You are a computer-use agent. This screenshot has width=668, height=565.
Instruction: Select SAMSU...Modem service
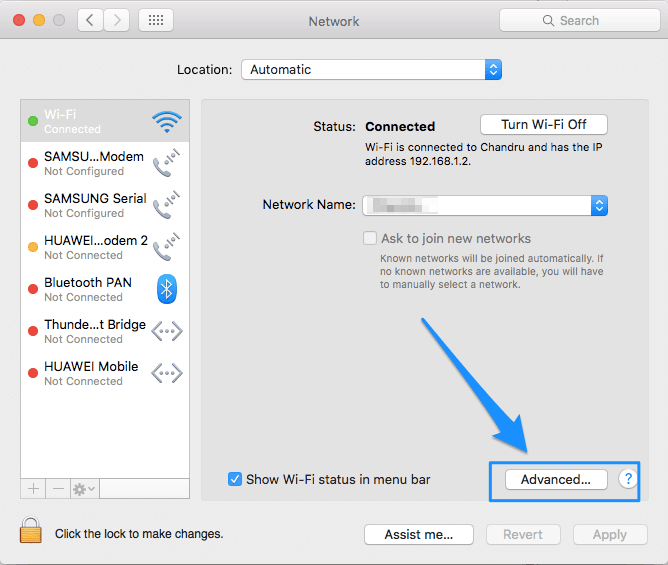(105, 163)
